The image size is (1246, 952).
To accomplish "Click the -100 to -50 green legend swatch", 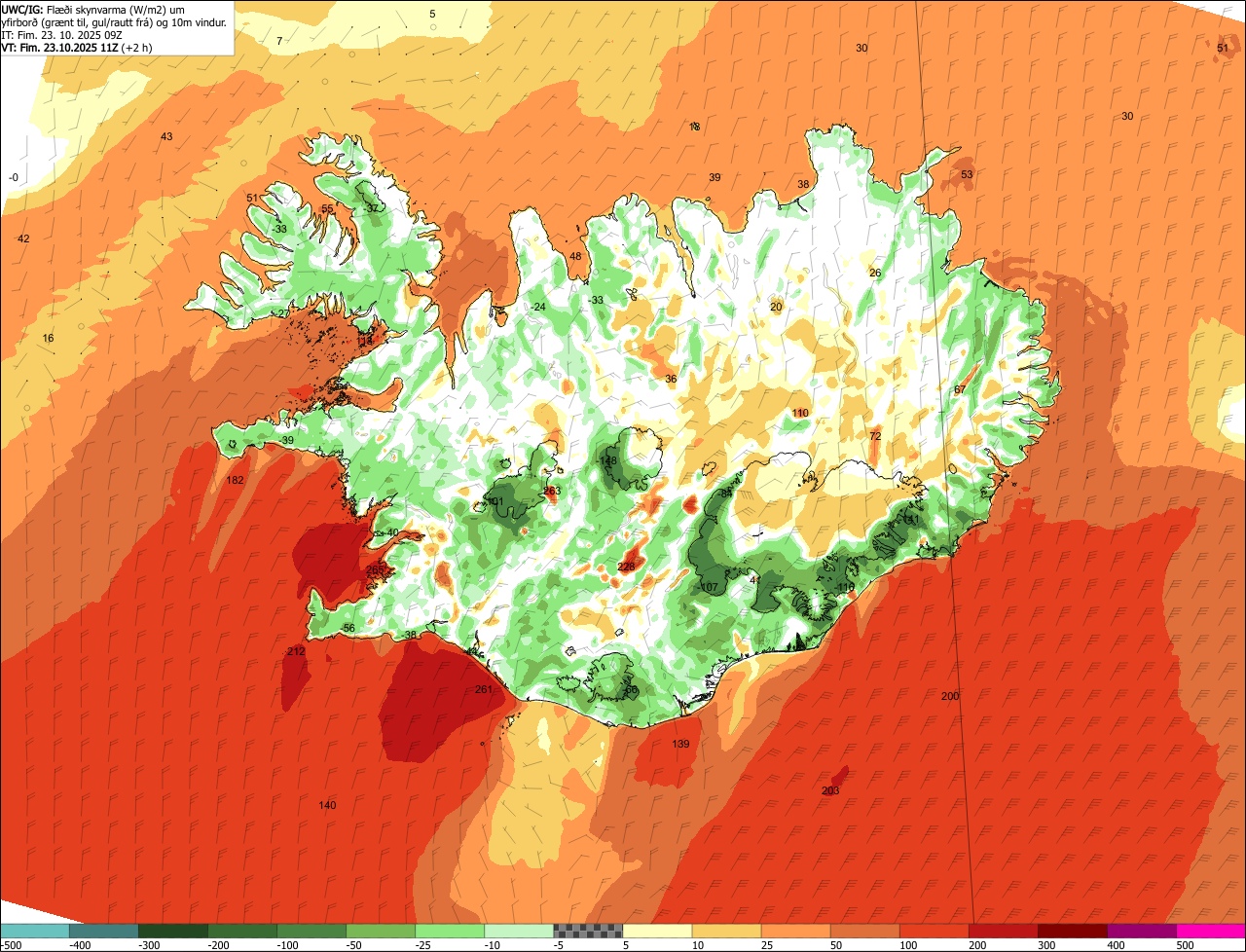I will (x=311, y=931).
